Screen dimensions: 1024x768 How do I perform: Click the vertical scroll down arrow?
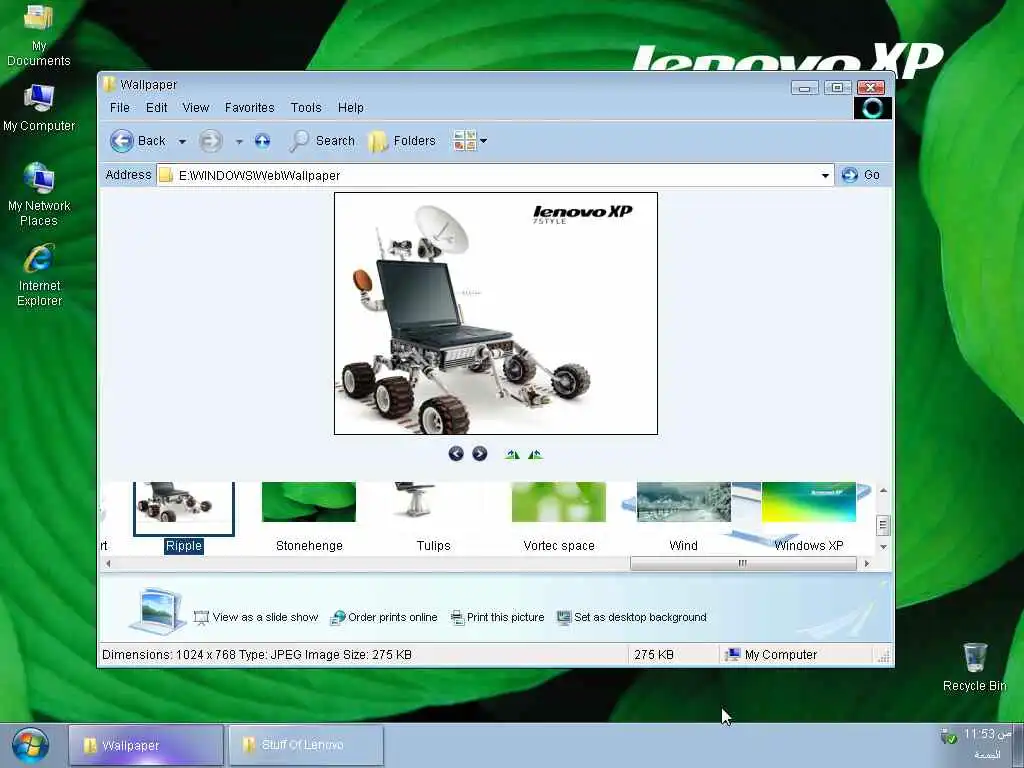883,547
